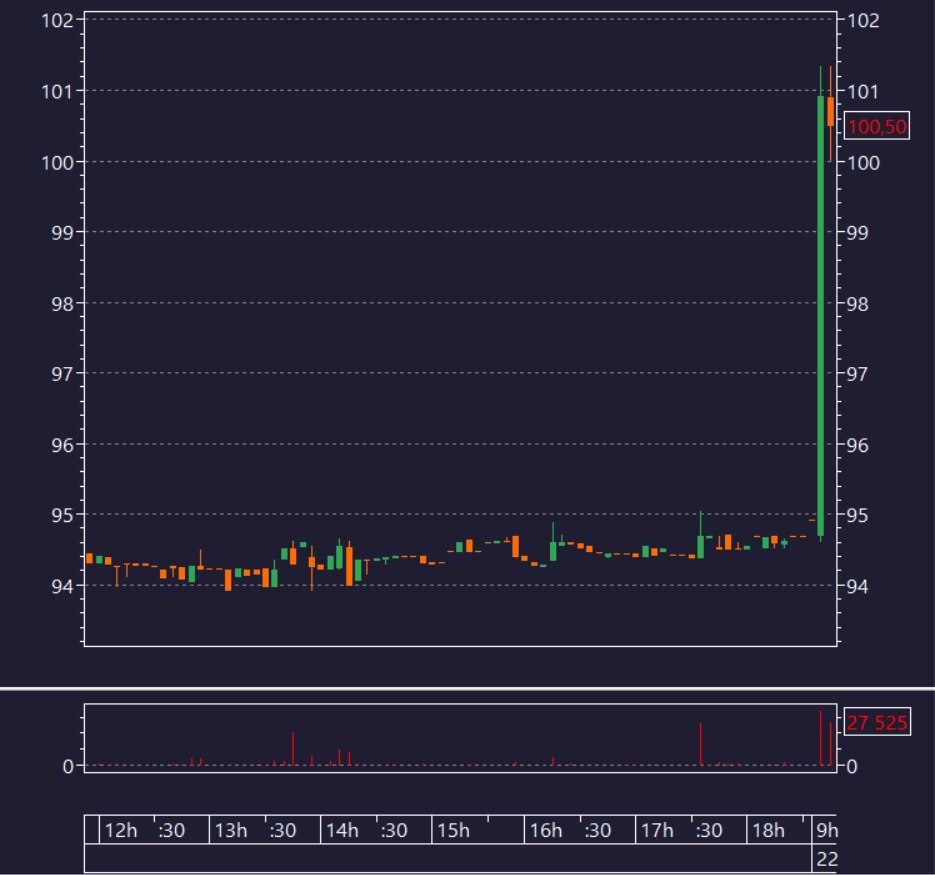Click 98 on the right price axis
Screen dimensions: 935x875
click(x=857, y=304)
